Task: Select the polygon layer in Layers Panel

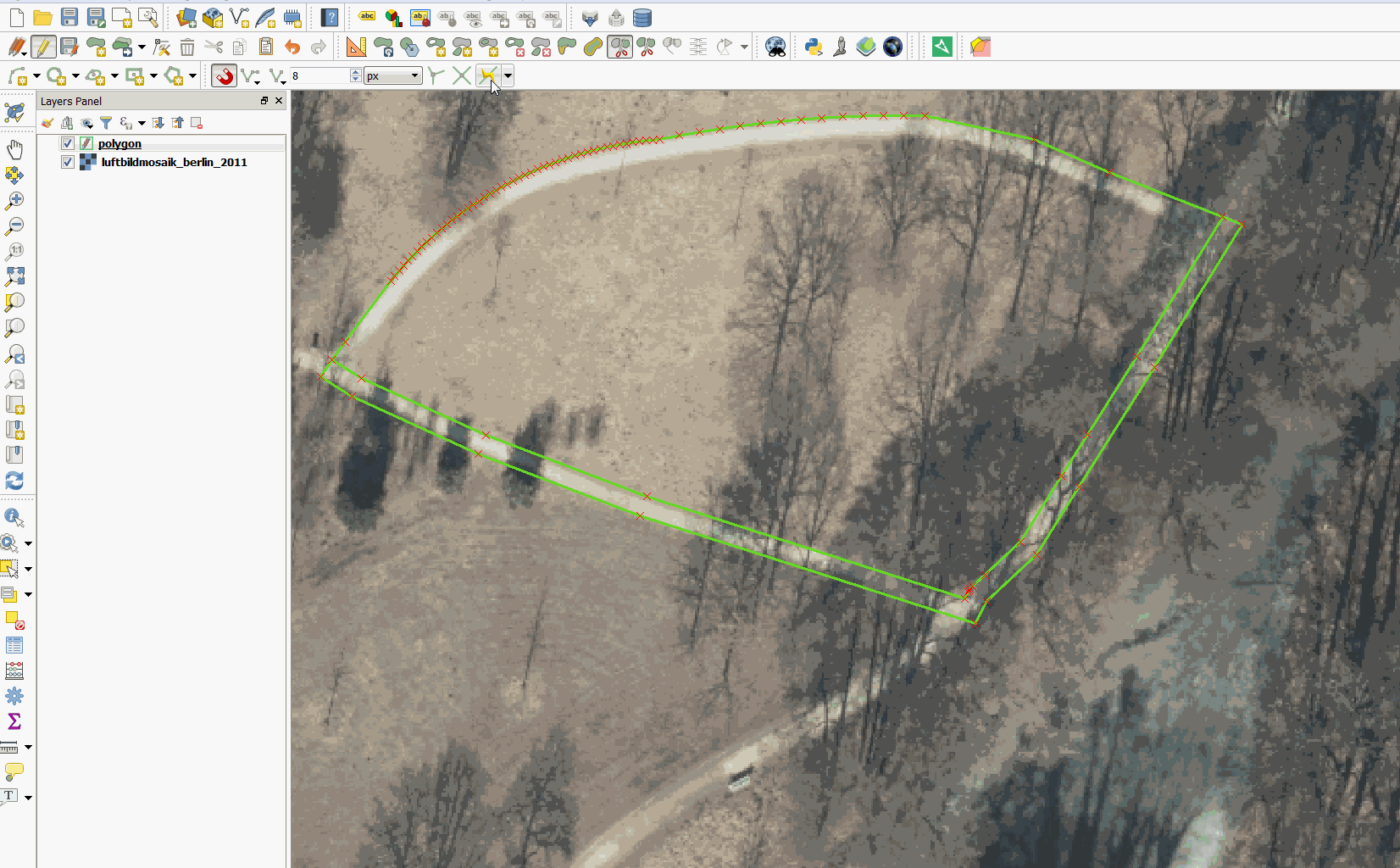Action: point(119,143)
